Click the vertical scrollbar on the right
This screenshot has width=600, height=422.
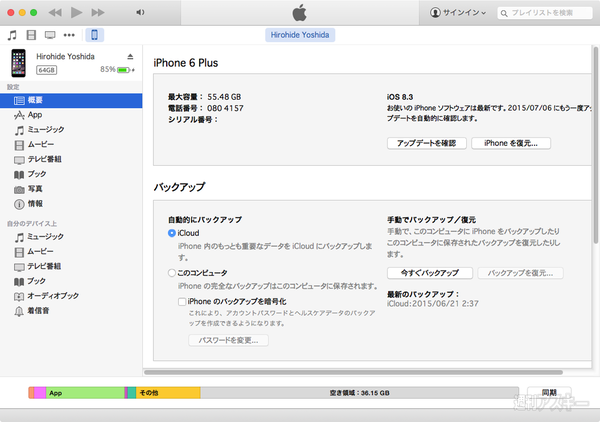(596, 145)
